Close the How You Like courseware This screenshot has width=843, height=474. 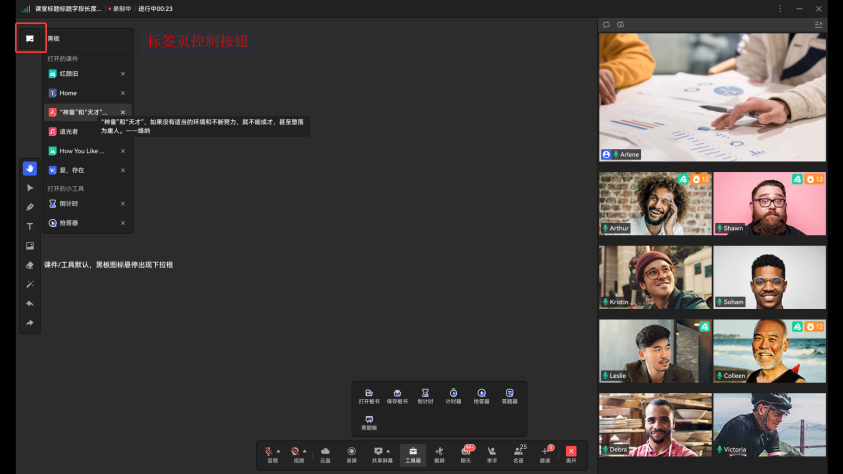coord(123,151)
